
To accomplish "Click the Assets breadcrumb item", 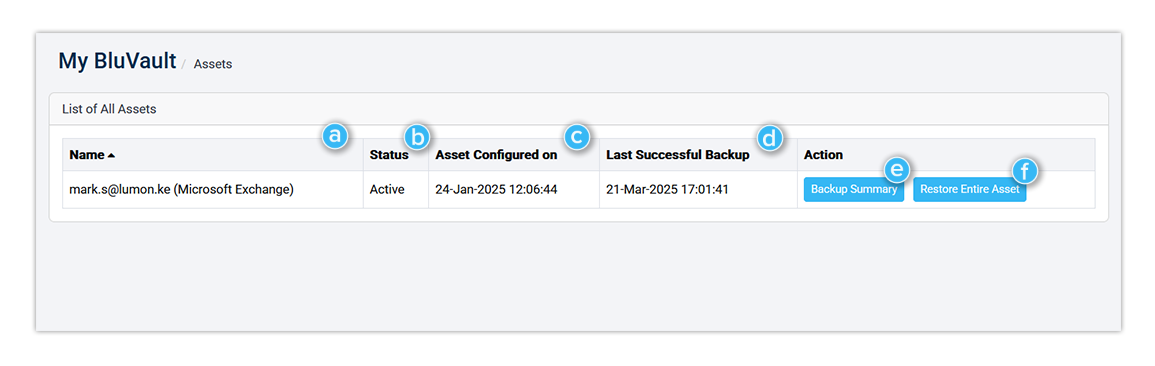I will tap(213, 64).
